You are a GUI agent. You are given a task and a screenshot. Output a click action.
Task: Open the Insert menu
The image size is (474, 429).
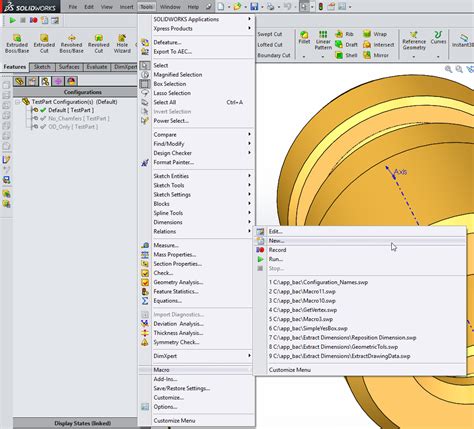(x=126, y=7)
